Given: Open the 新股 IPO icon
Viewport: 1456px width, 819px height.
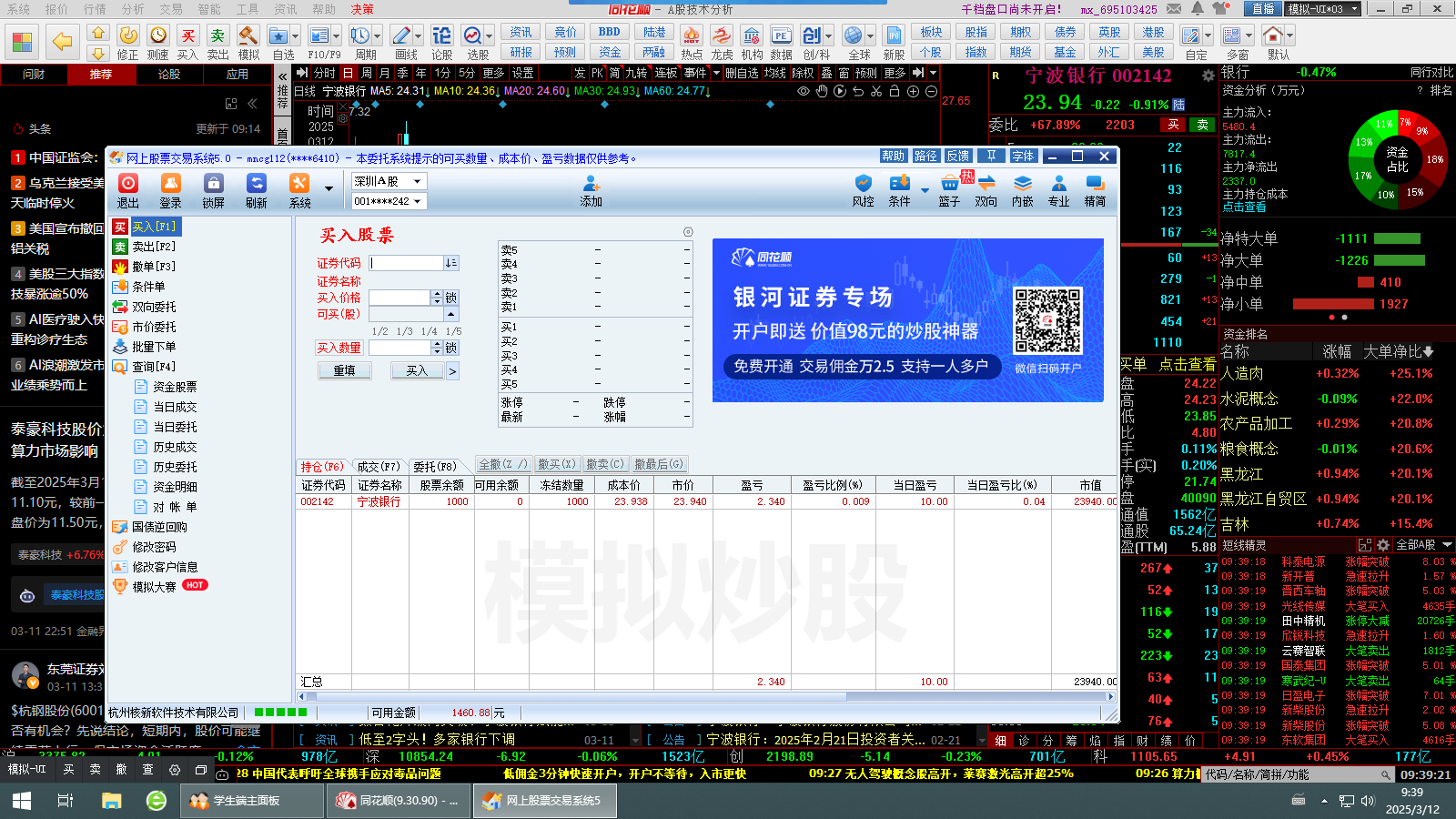Looking at the screenshot, I should click(894, 42).
